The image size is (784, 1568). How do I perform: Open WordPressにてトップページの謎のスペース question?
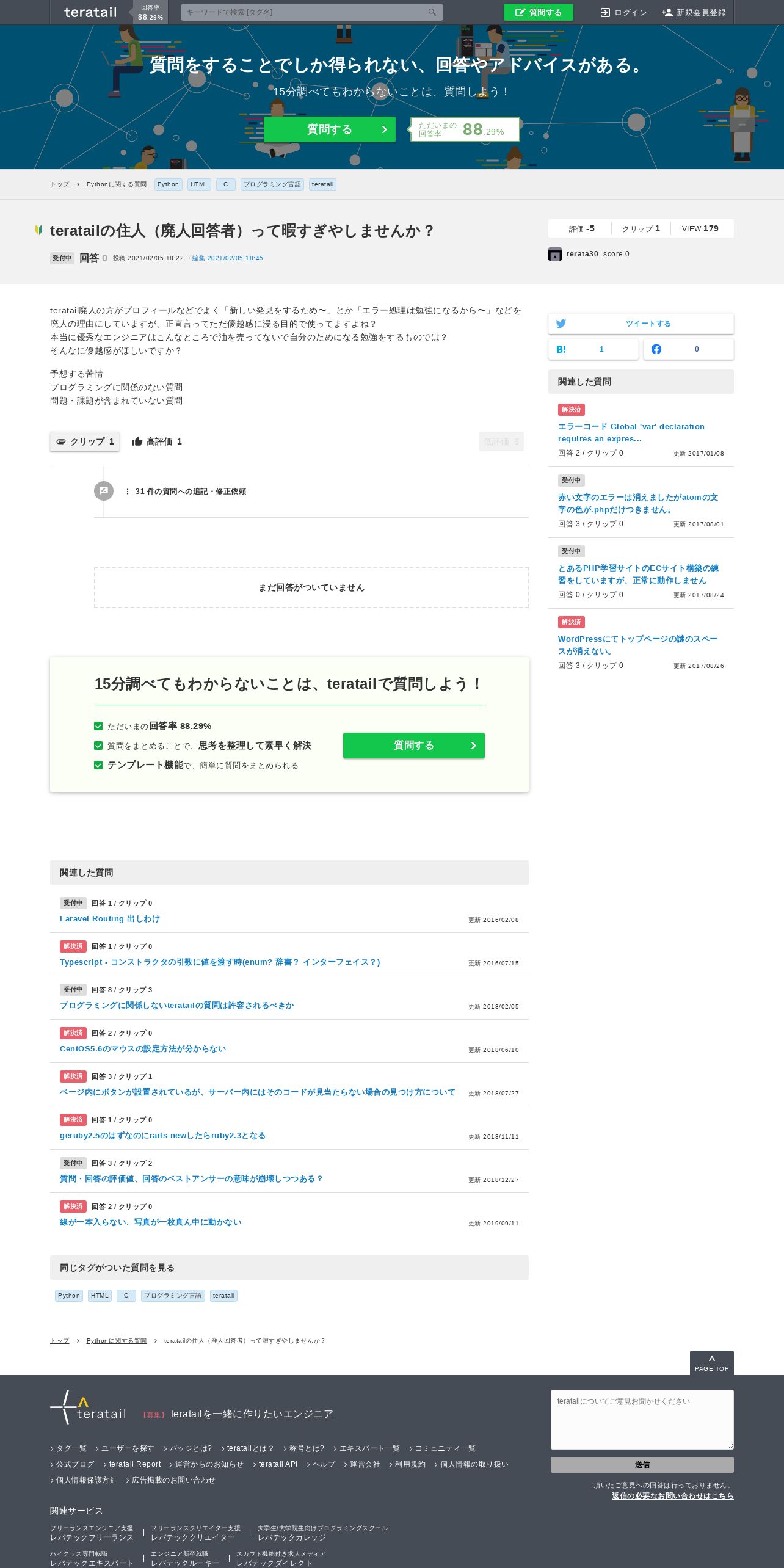[638, 645]
